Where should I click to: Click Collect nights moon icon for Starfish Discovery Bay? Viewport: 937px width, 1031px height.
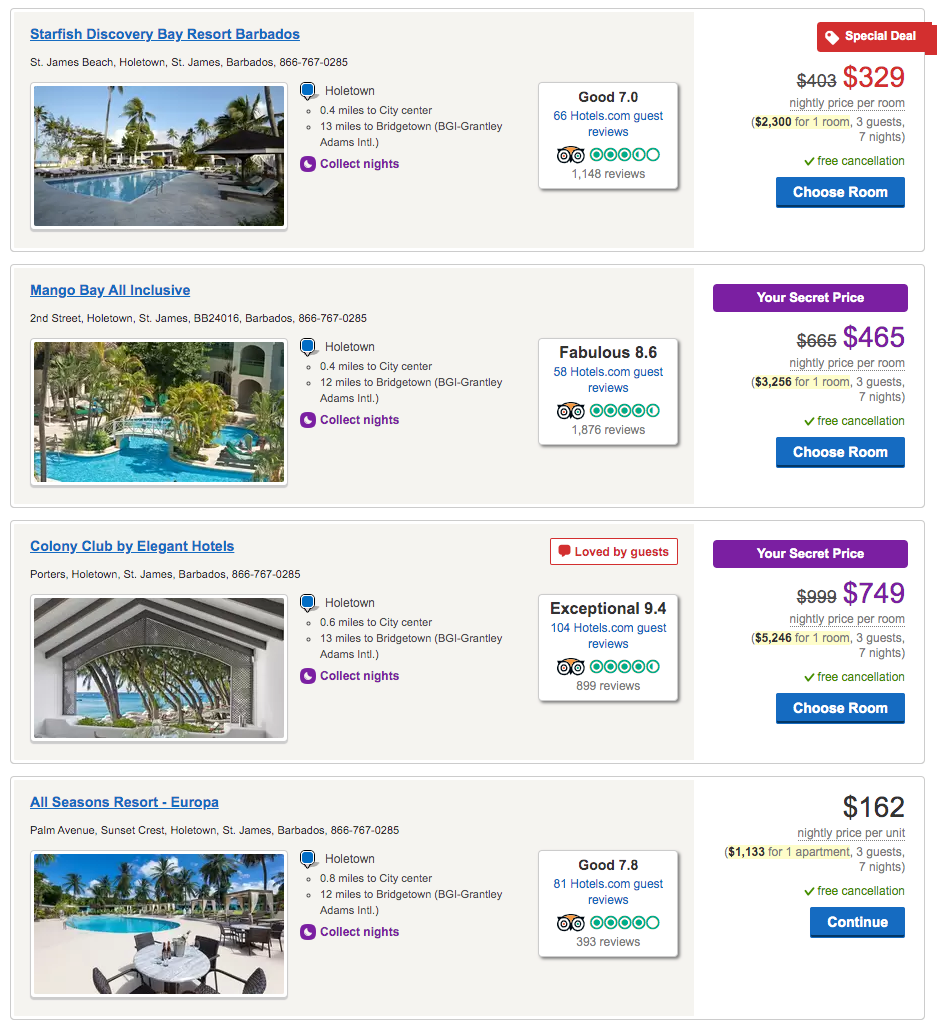click(308, 164)
